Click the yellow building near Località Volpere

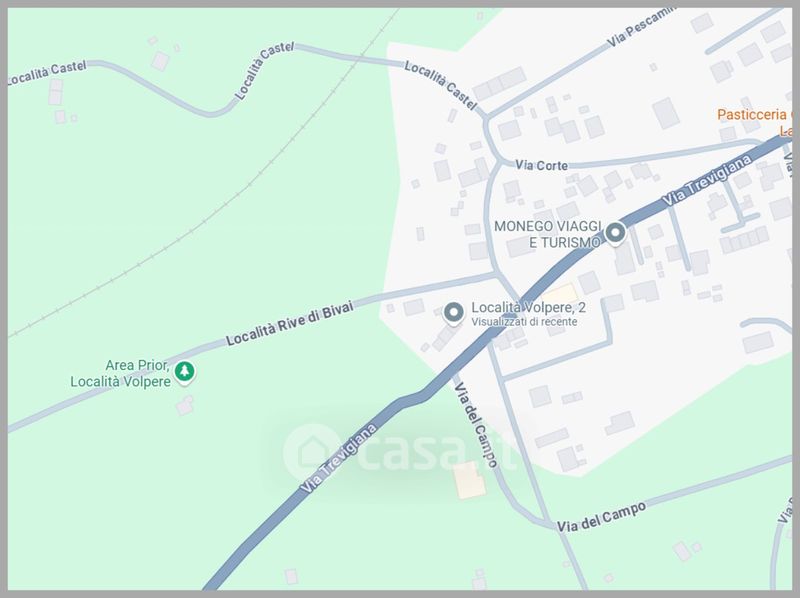(x=560, y=295)
